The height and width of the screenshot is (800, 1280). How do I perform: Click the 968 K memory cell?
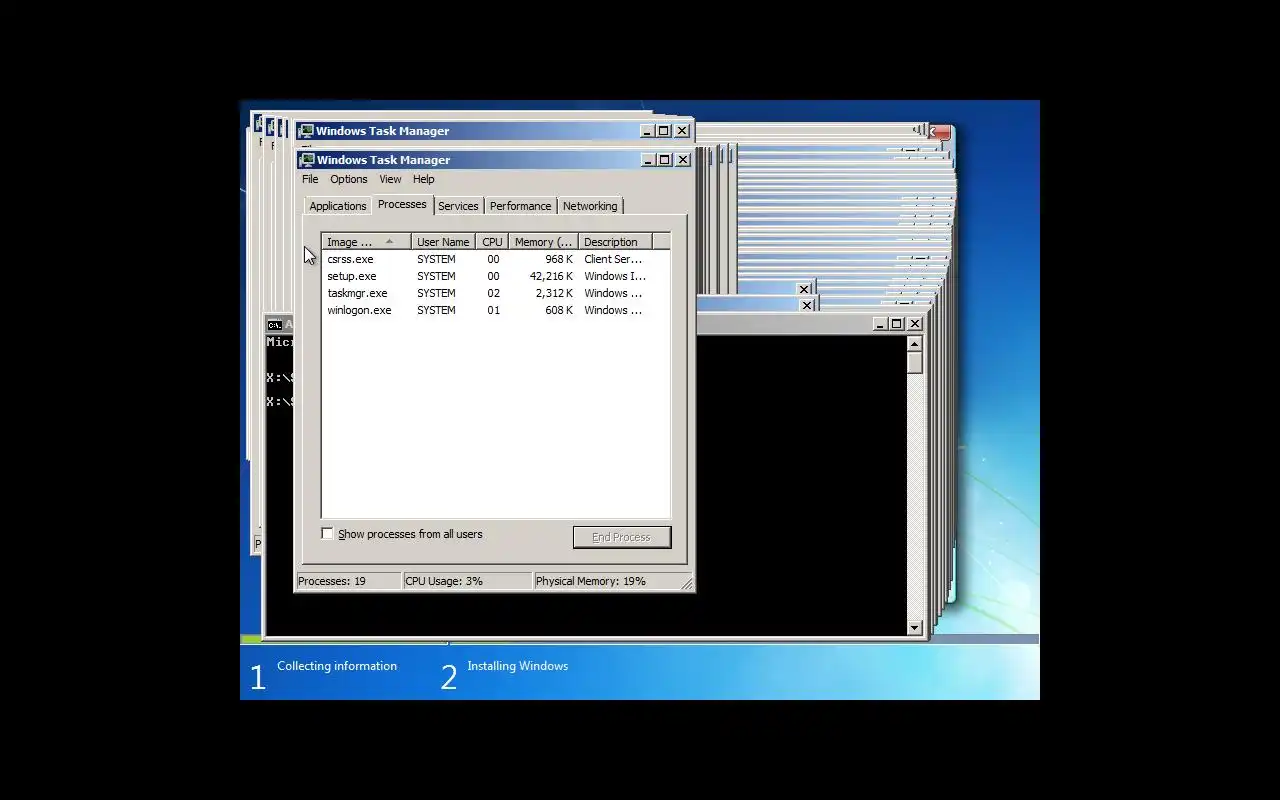(x=559, y=259)
